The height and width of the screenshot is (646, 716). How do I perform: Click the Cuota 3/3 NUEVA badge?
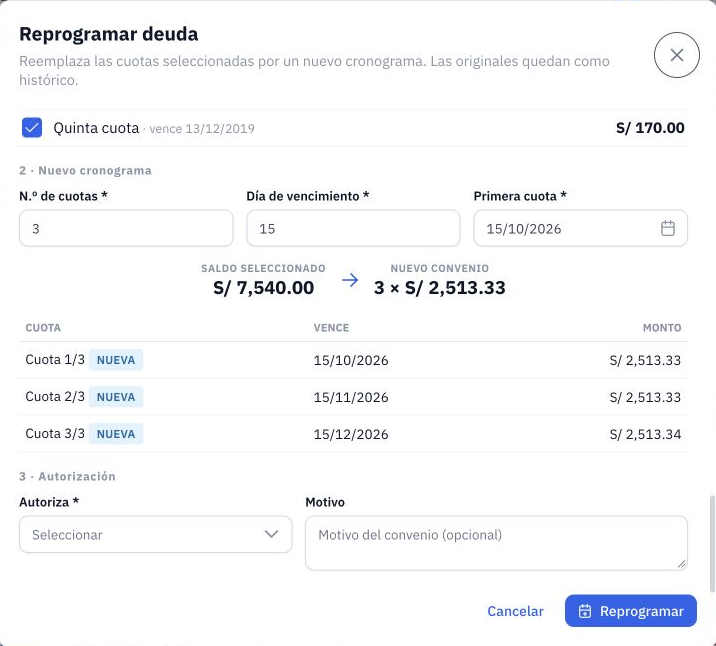click(116, 434)
